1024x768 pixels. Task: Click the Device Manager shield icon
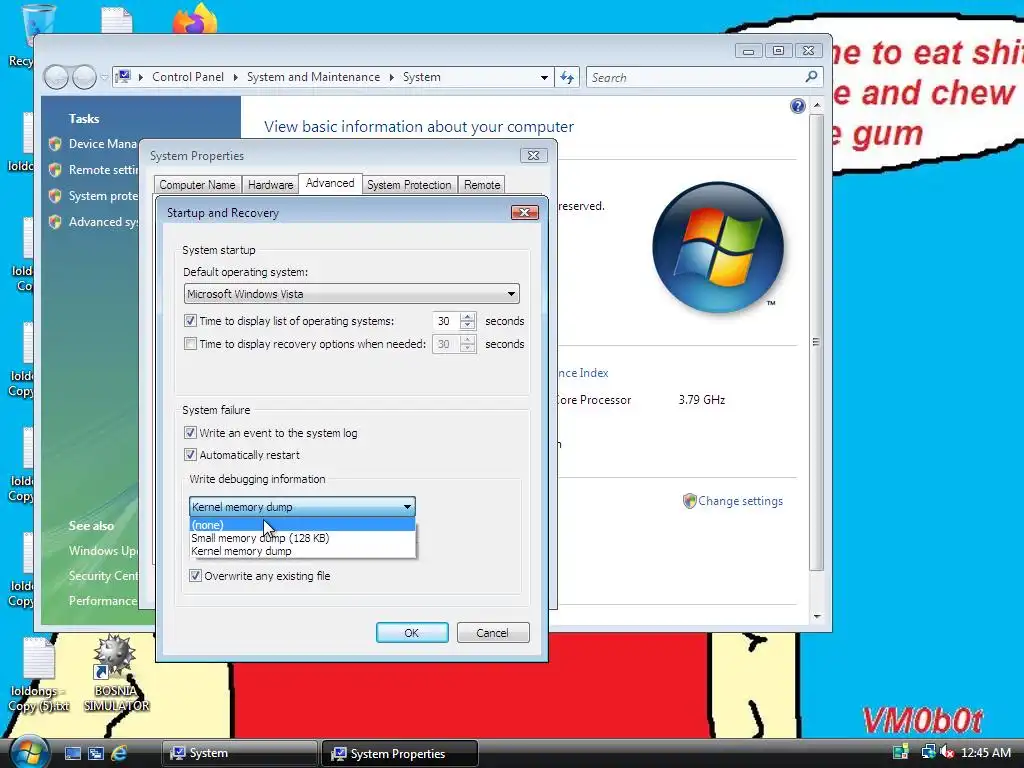[x=56, y=144]
